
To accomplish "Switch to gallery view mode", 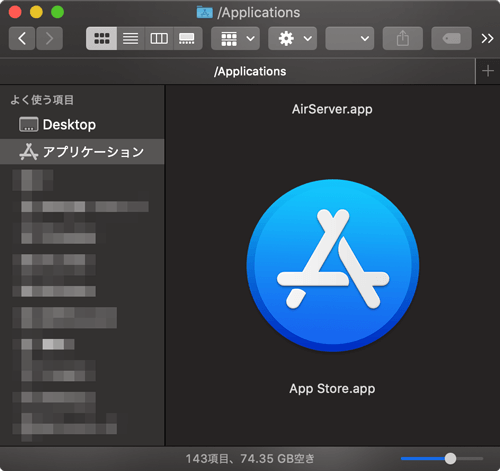I will pos(187,39).
